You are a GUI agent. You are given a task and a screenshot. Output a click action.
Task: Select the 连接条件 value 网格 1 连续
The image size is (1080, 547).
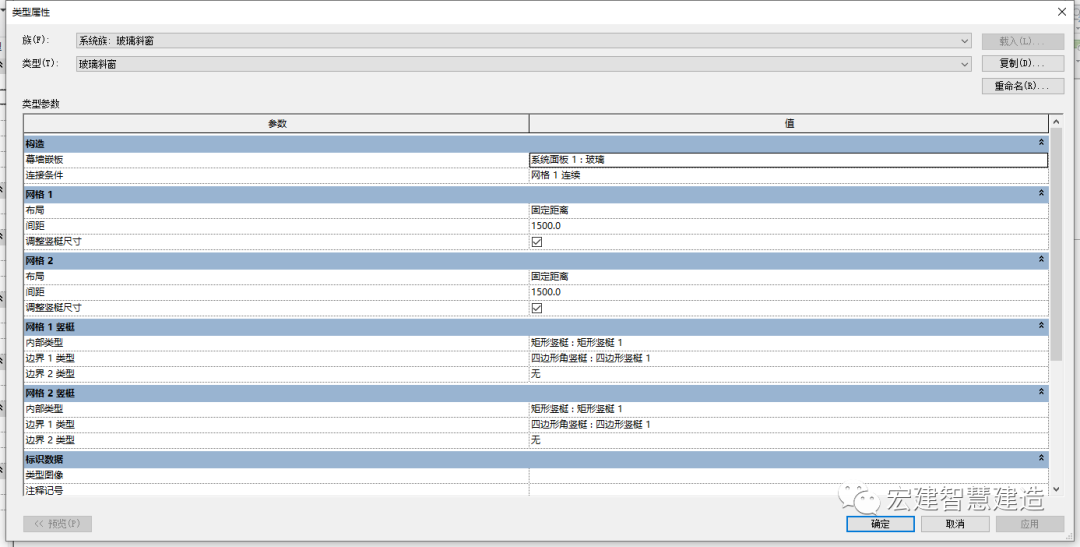coord(789,175)
